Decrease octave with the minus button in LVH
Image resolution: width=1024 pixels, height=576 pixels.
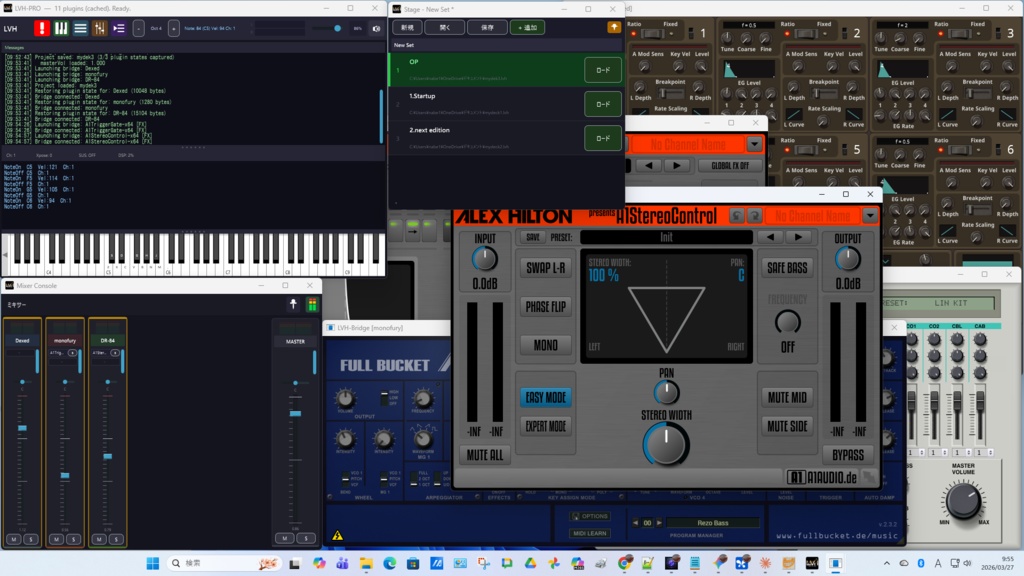(138, 28)
